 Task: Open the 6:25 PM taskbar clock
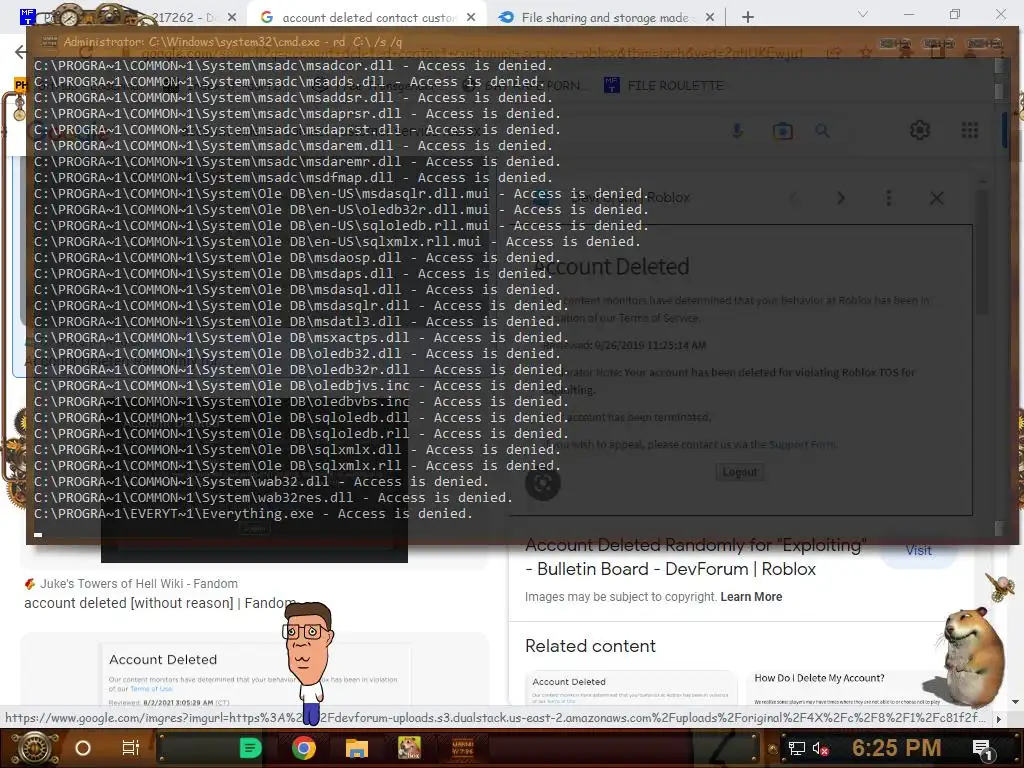(896, 748)
